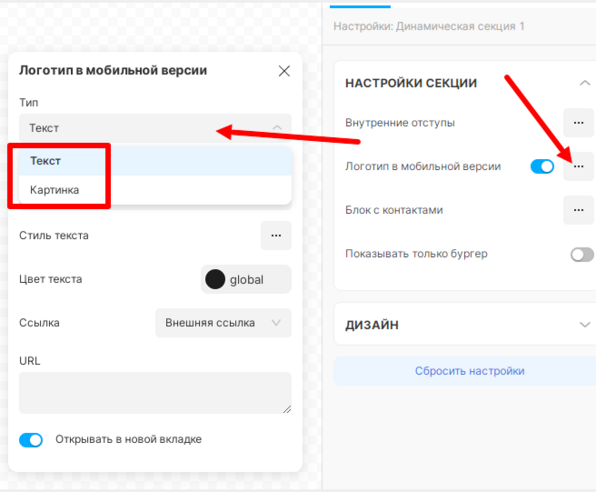Image resolution: width=596 pixels, height=492 pixels.
Task: Click the ДИЗАЙН section title
Action: point(372,325)
